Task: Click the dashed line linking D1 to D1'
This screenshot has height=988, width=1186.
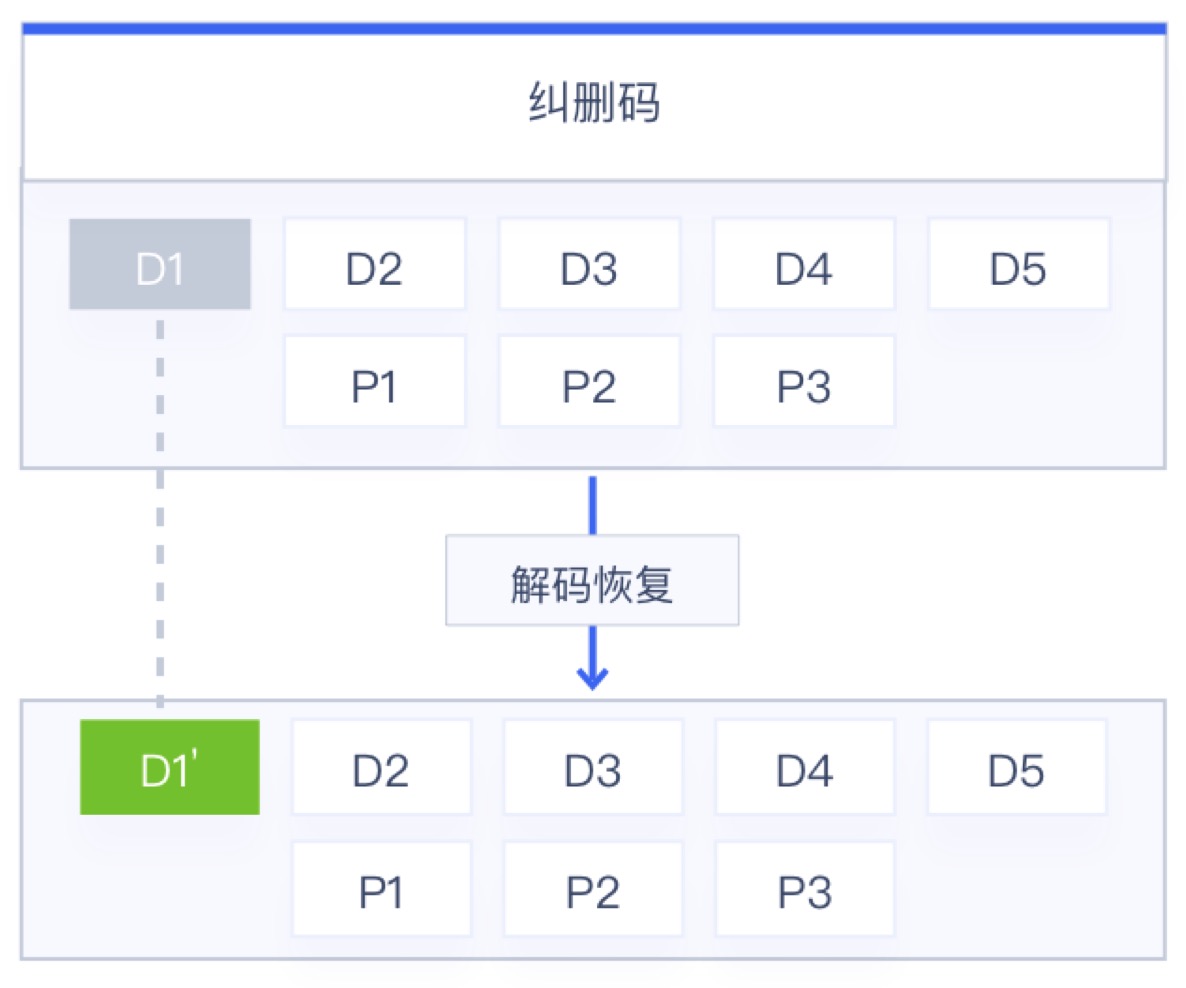Action: click(x=160, y=510)
